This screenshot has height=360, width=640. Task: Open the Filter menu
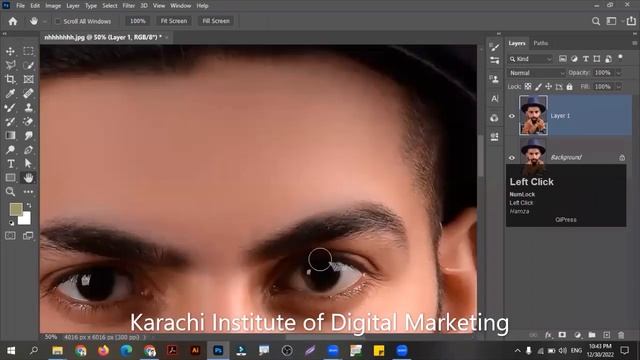click(129, 6)
